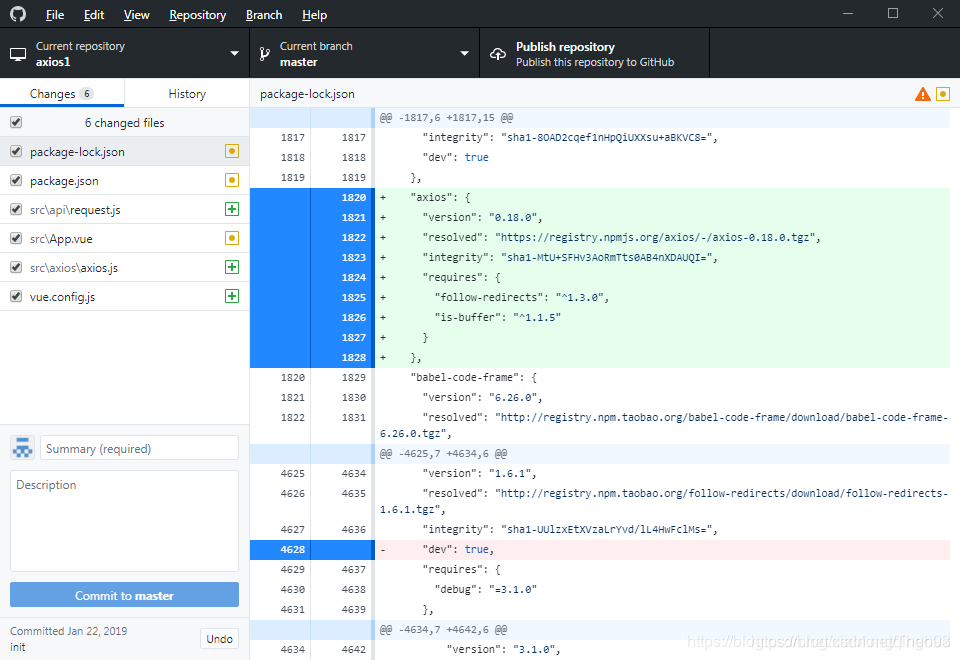Image resolution: width=960 pixels, height=660 pixels.
Task: Open the Help menu
Action: (314, 15)
